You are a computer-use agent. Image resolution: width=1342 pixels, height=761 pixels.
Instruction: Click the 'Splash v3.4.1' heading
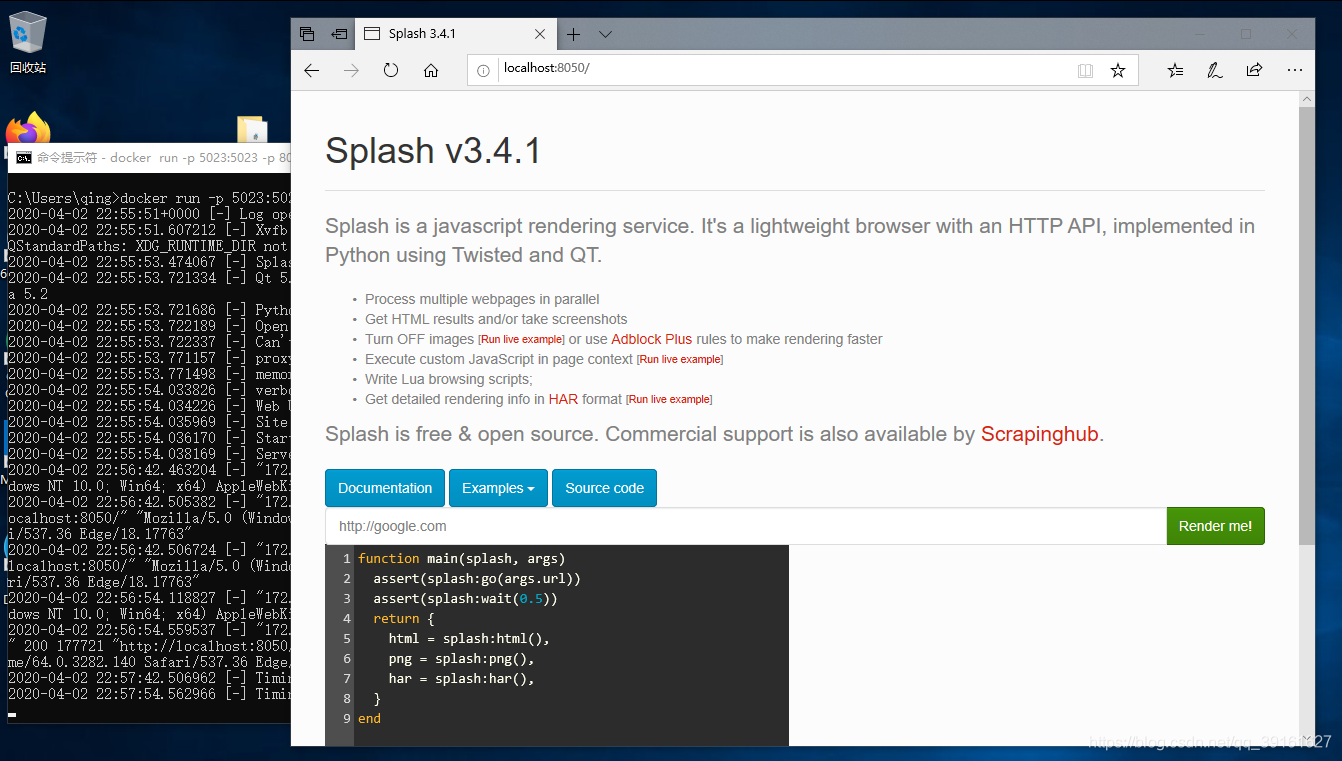(433, 151)
